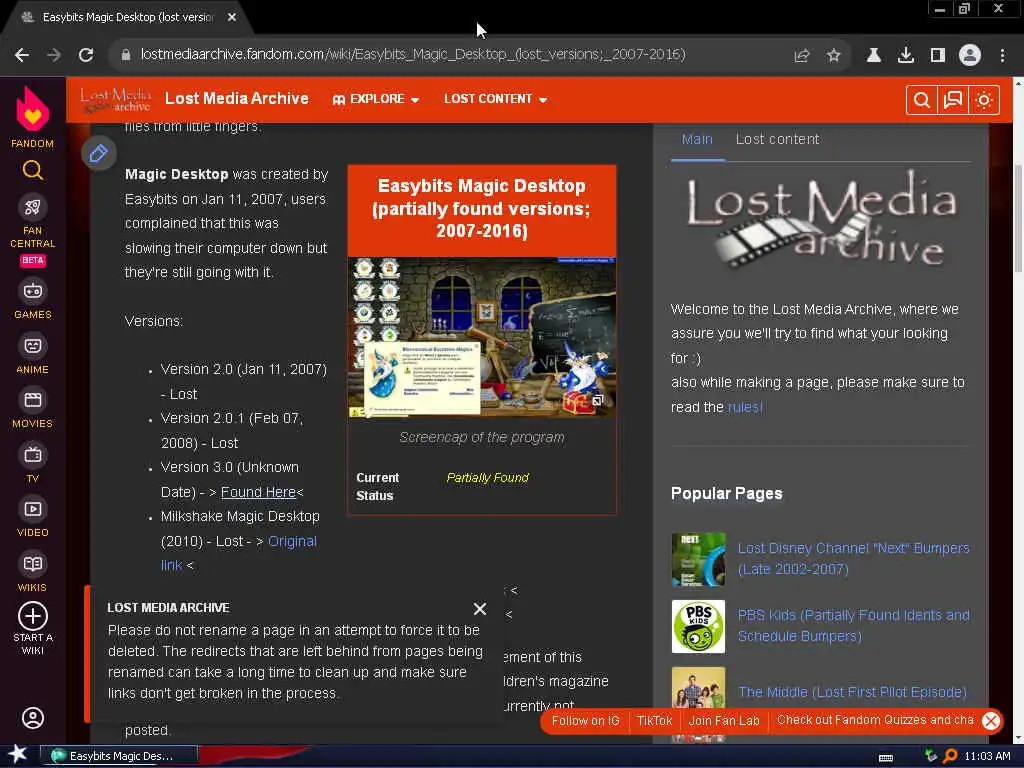1024x768 pixels.
Task: Click the Popular Pages heading
Action: click(x=726, y=493)
